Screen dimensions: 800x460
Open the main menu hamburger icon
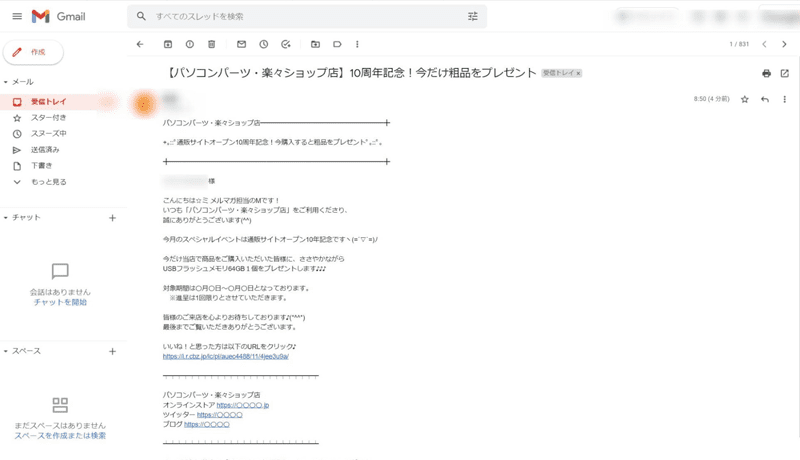point(17,16)
